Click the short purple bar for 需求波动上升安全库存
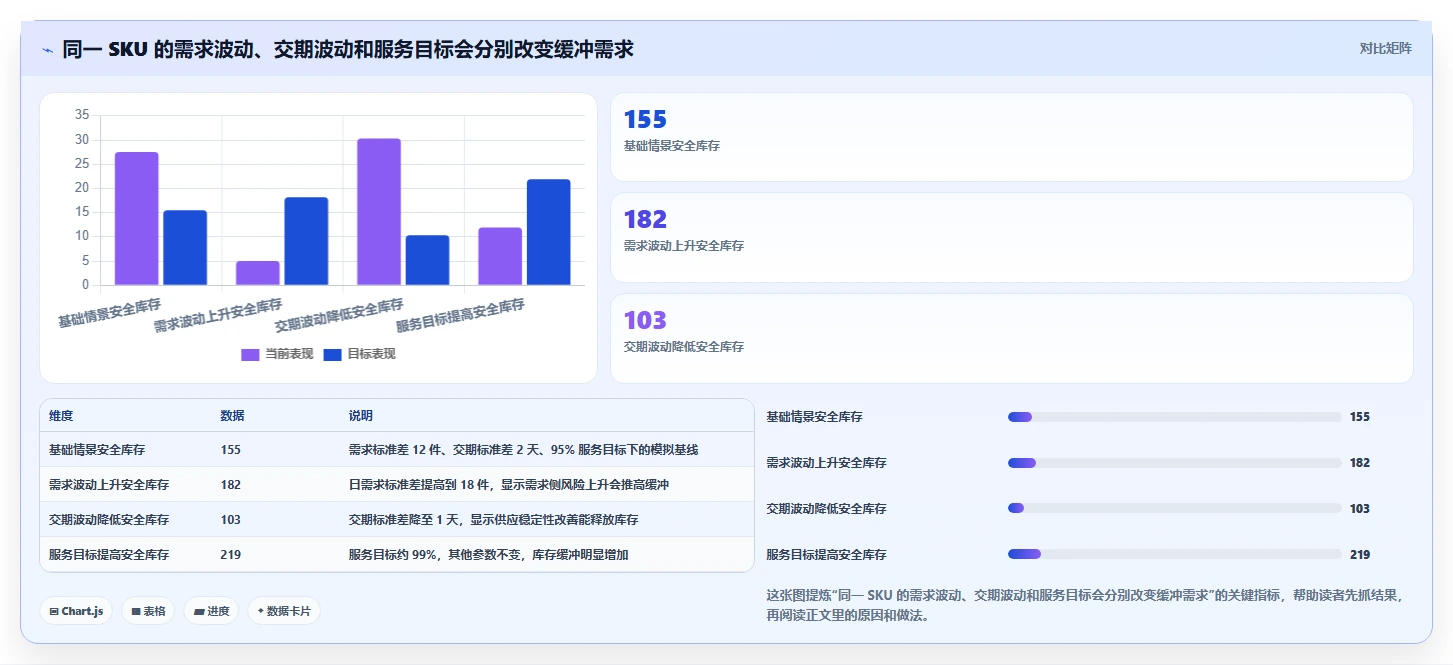 point(258,273)
